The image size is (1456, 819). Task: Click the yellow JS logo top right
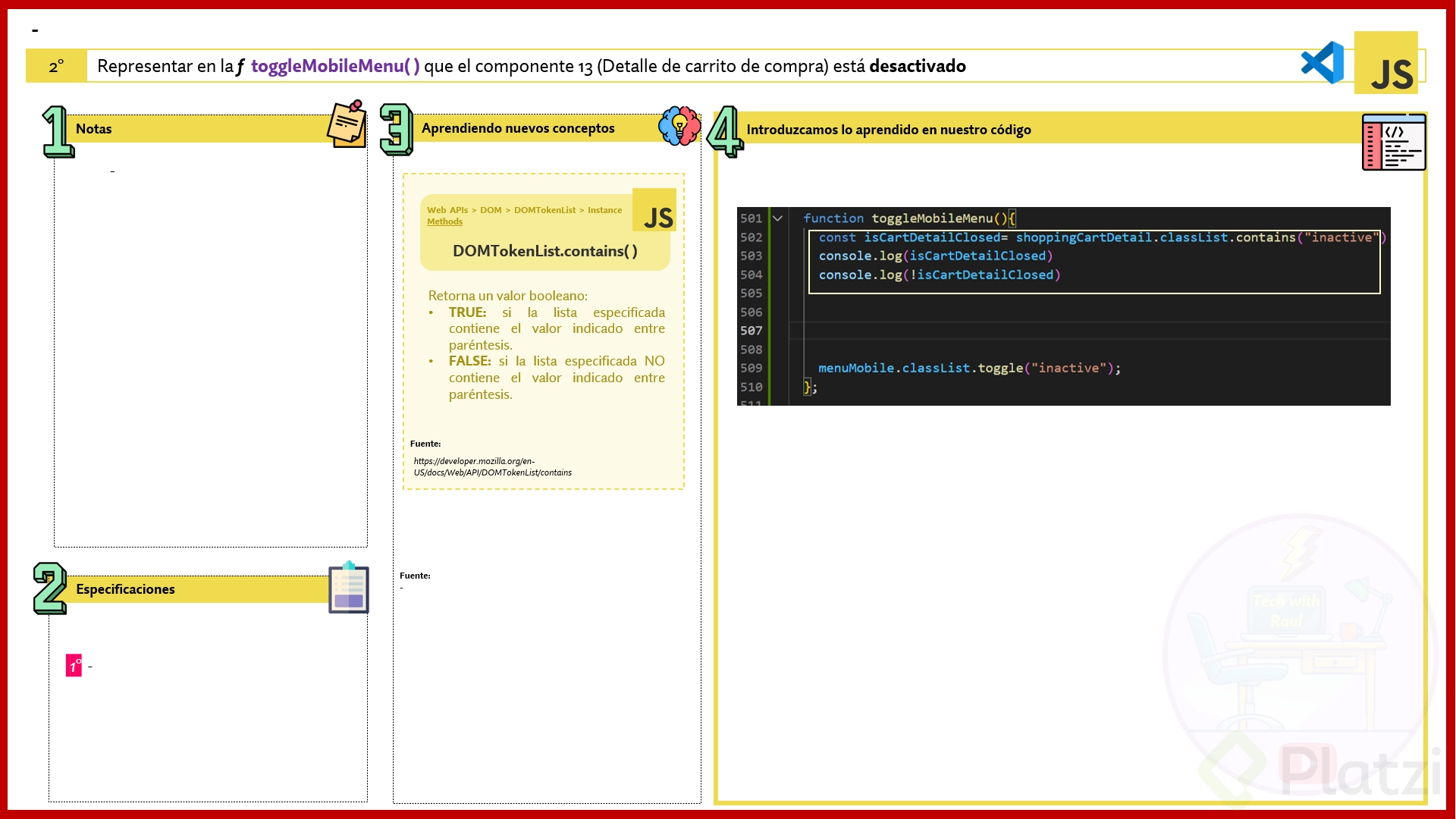pos(1386,64)
